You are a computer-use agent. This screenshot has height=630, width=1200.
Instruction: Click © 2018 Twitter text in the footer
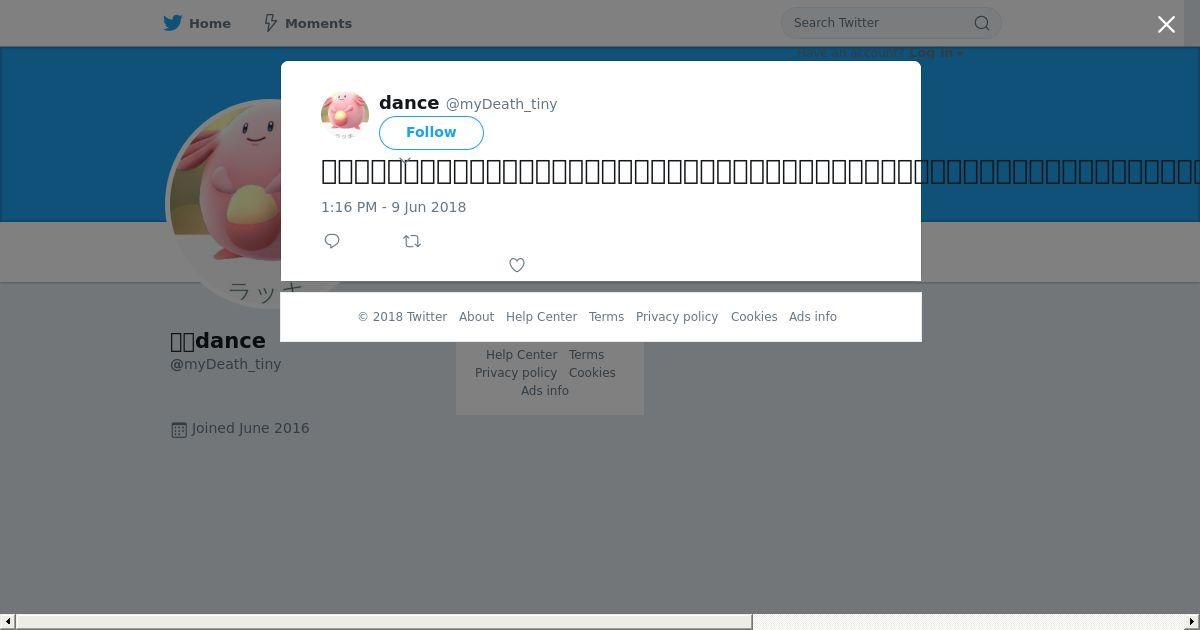(x=402, y=317)
